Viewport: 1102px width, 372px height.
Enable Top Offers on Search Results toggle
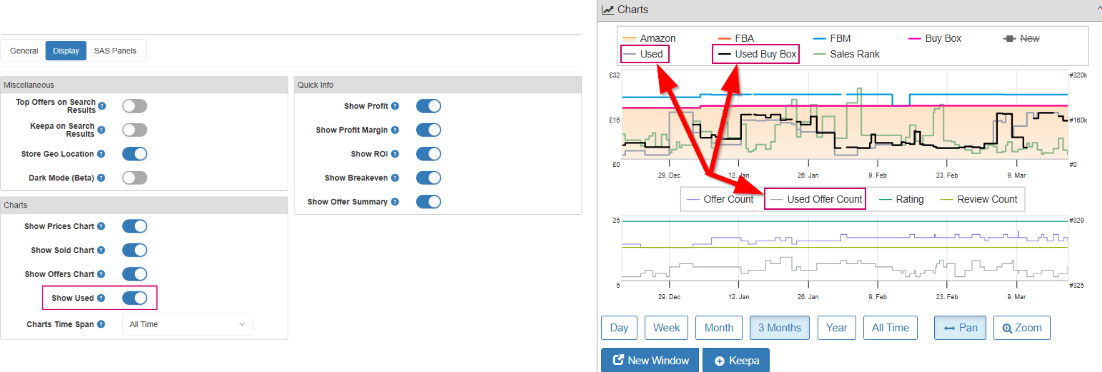point(134,106)
